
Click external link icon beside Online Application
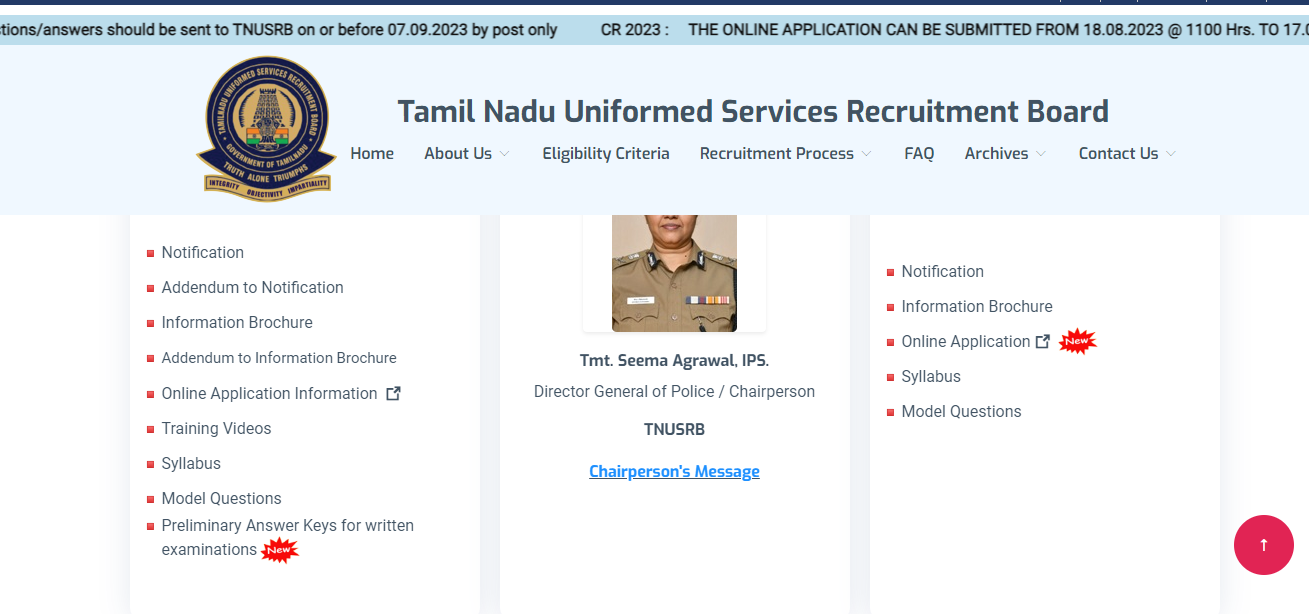coord(1043,341)
